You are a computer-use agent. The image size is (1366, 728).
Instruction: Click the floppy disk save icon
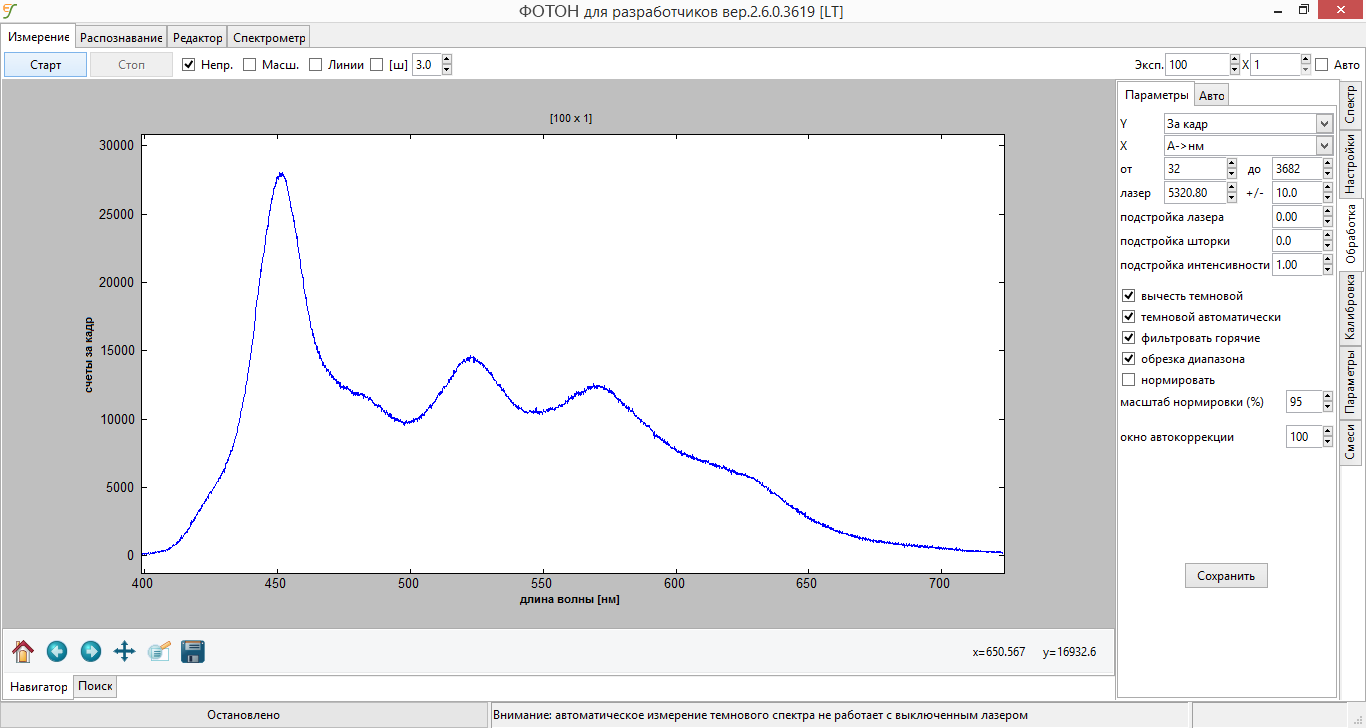pyautogui.click(x=193, y=652)
